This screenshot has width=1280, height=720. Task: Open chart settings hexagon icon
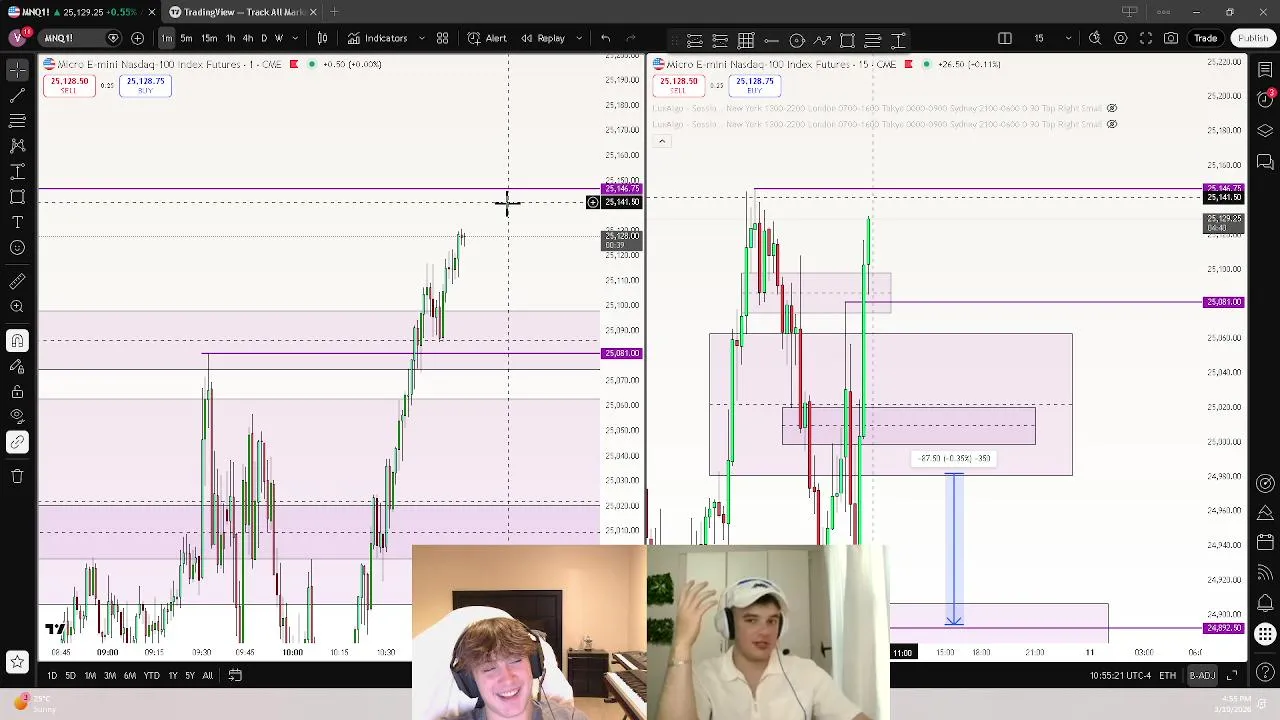tap(1121, 38)
